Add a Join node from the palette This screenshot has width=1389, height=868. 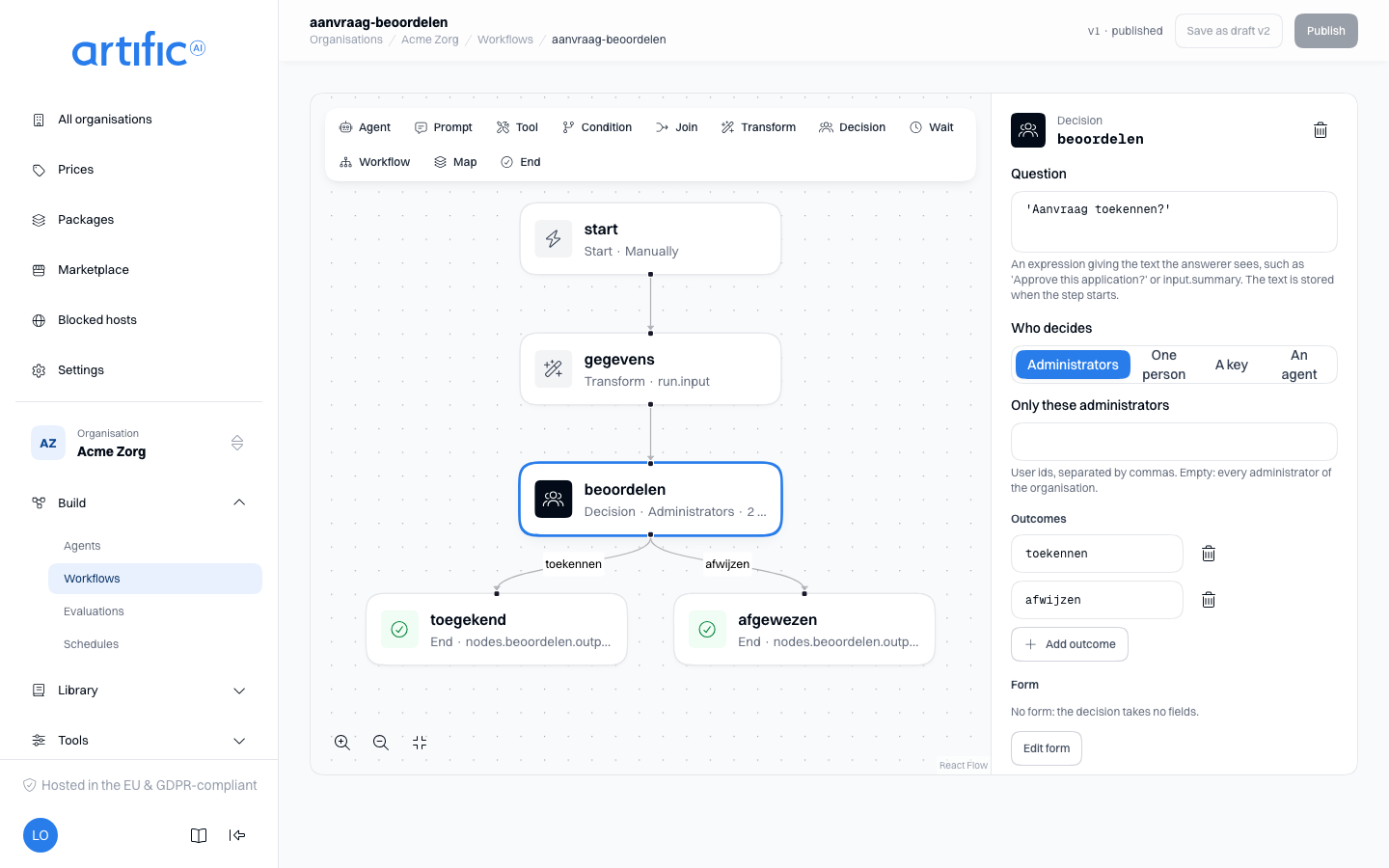(x=676, y=127)
